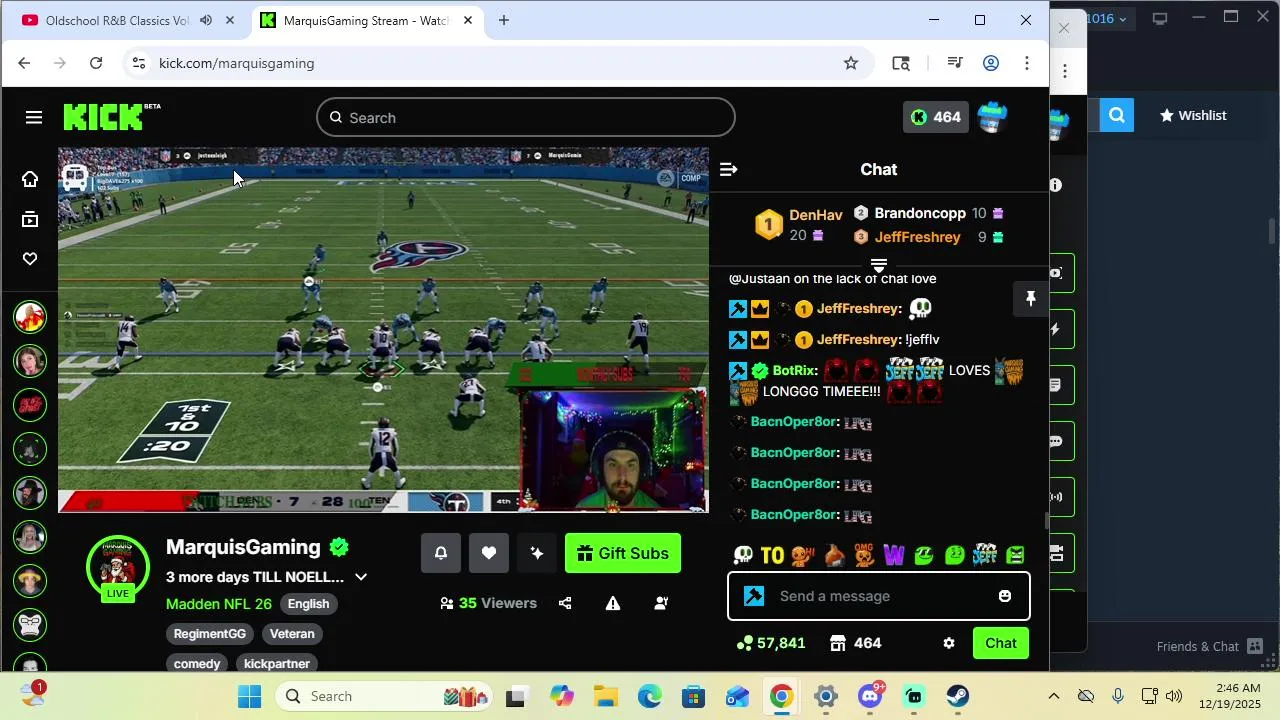This screenshot has height=720, width=1280.
Task: Insert the skull emote in chat
Action: pos(743,554)
